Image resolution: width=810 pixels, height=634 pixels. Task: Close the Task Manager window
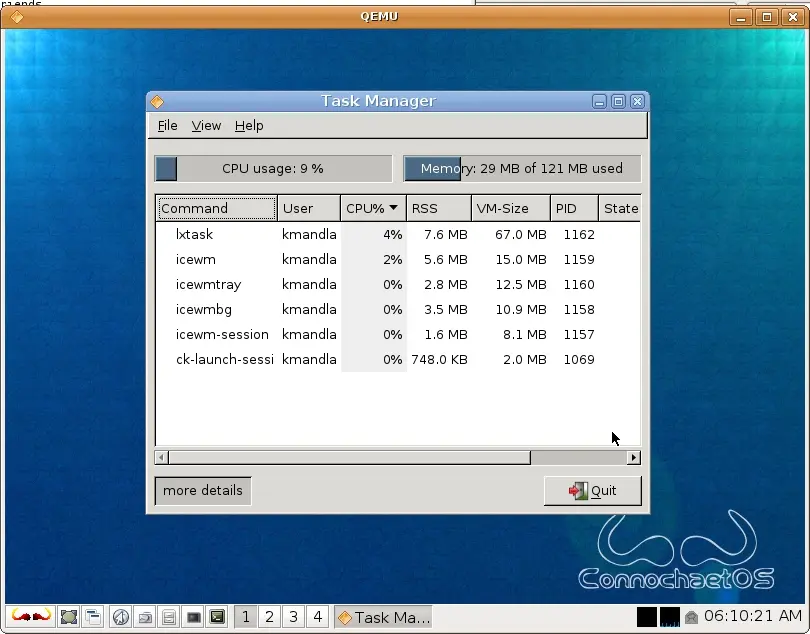point(637,102)
